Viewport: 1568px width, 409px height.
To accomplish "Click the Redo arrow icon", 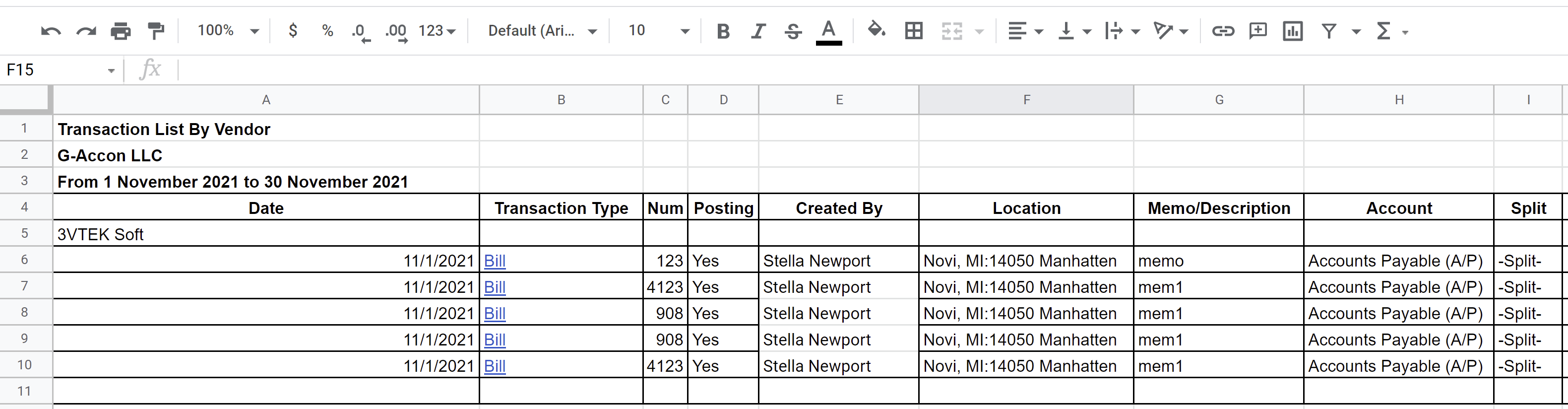I will coord(86,30).
